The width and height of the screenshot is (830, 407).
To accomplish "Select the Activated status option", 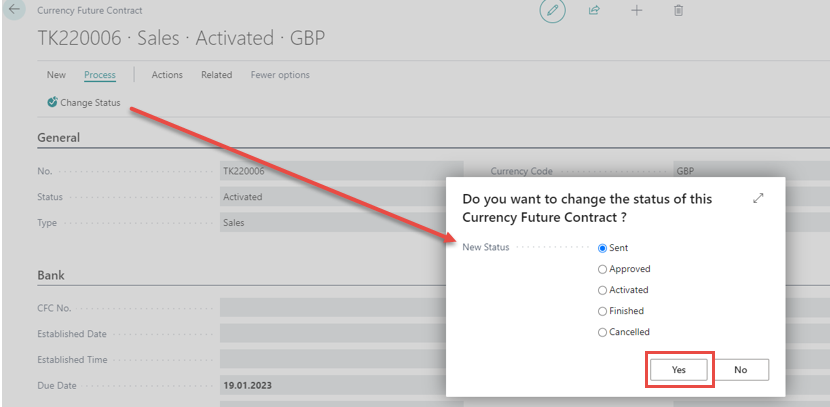I will pos(603,290).
